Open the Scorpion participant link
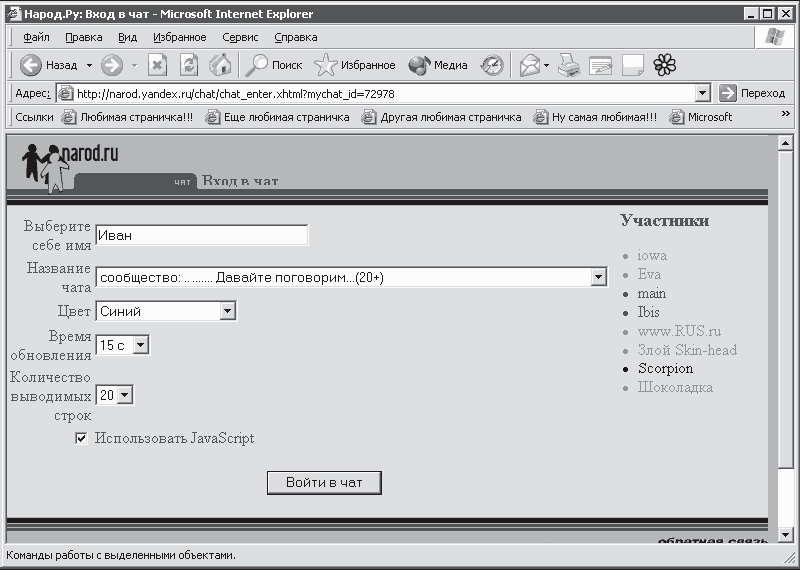The image size is (800, 570). coord(665,368)
